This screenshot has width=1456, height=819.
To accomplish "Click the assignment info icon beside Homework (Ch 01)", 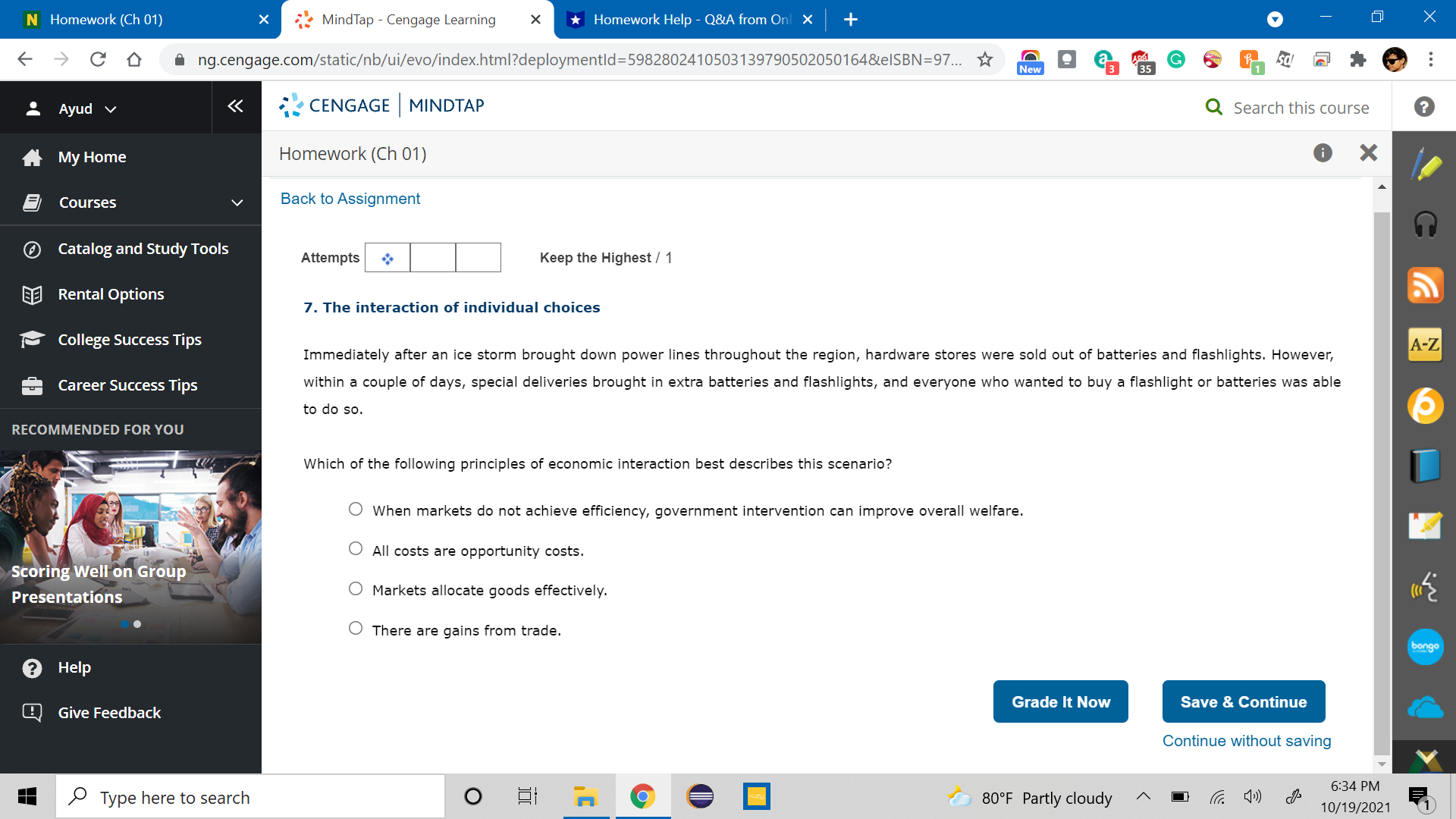I will coord(1323,153).
